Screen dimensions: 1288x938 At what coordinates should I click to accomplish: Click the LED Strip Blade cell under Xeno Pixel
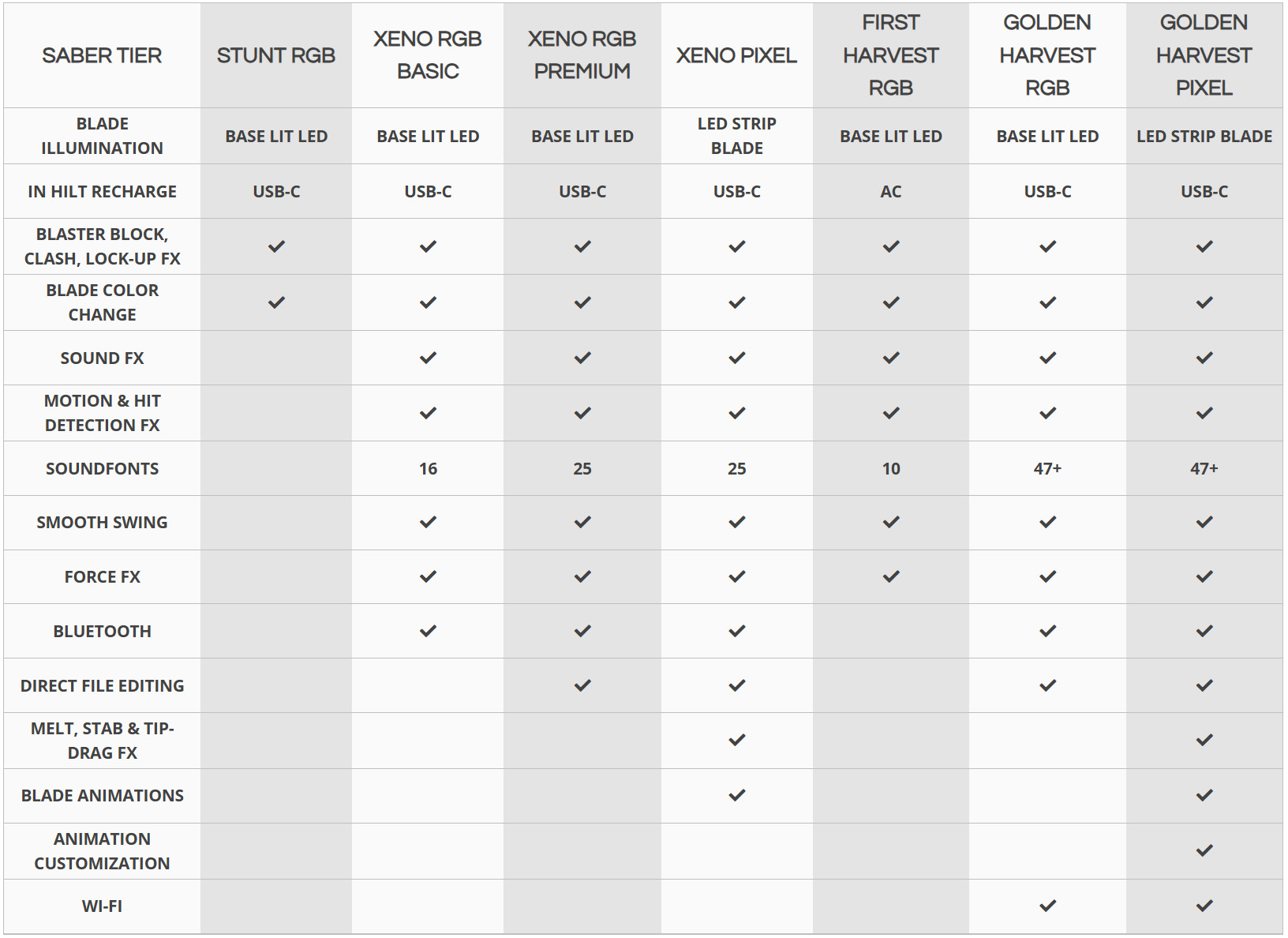(737, 136)
